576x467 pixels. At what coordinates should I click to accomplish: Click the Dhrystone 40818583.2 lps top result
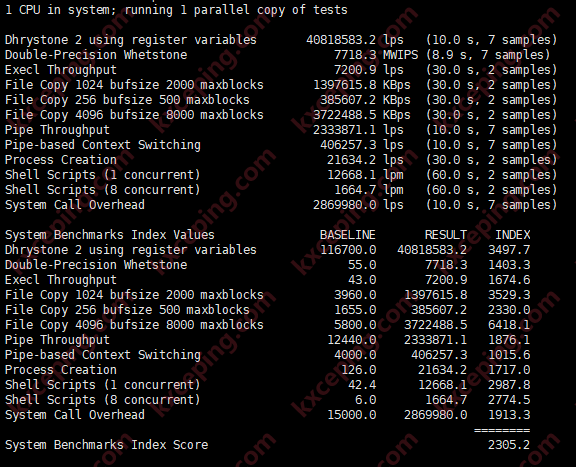(x=355, y=40)
